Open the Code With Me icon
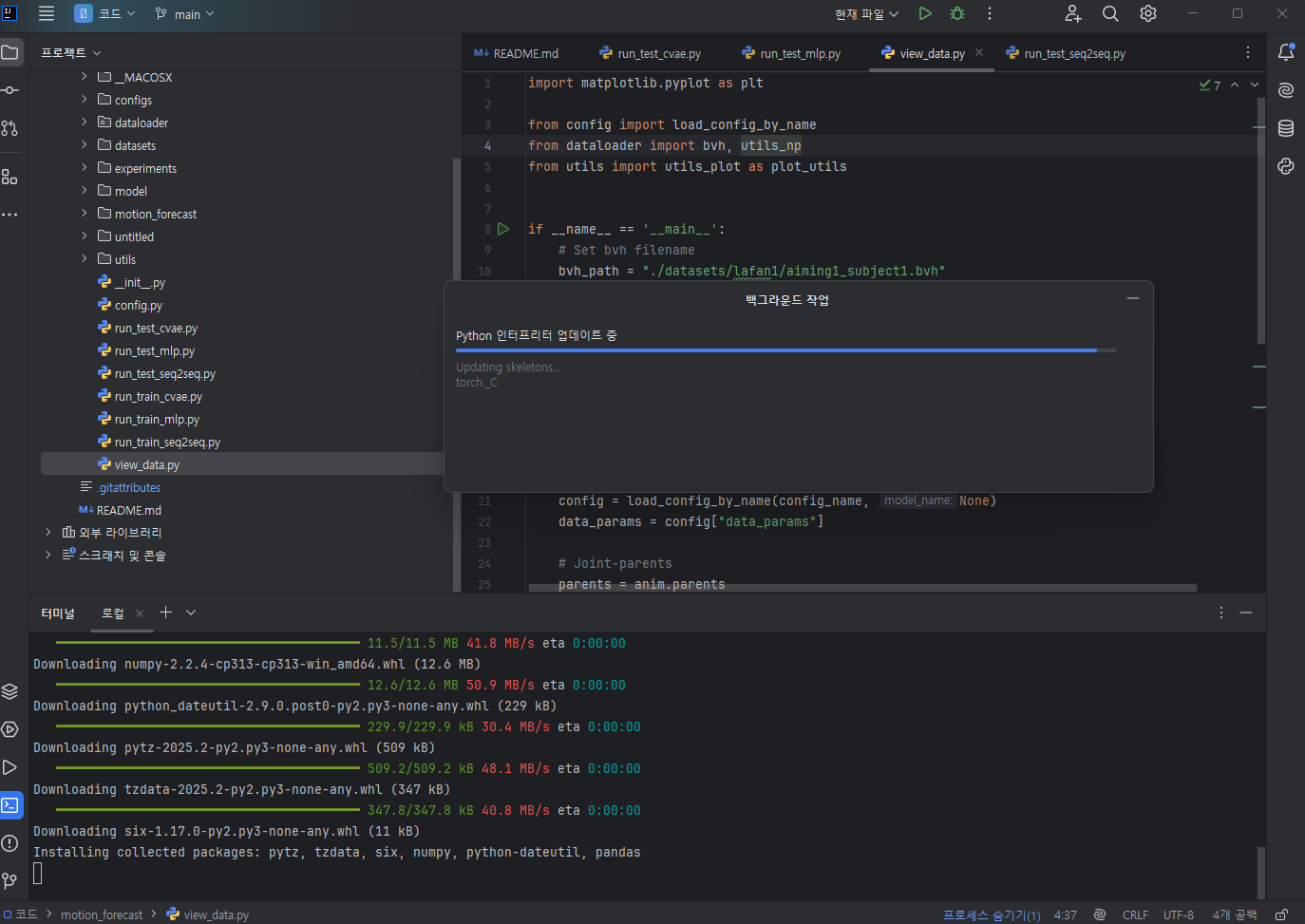1305x924 pixels. coord(1073,13)
